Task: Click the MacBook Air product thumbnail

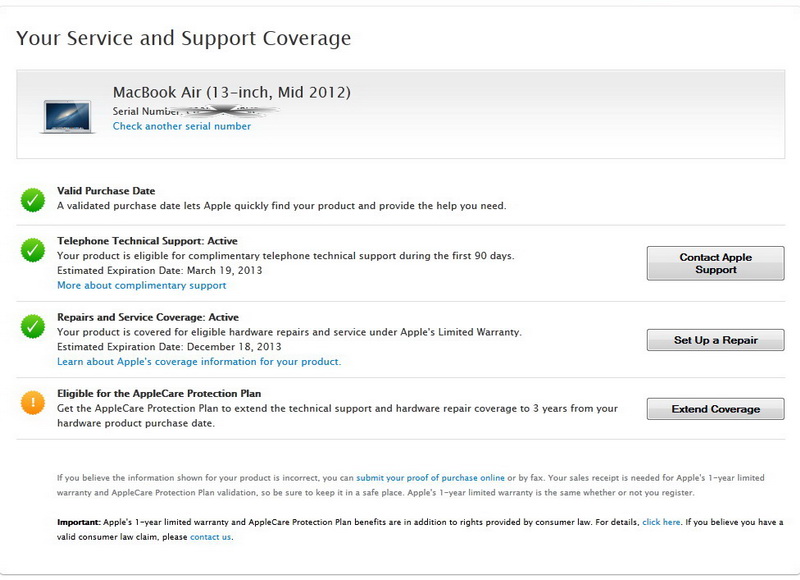Action: click(68, 115)
